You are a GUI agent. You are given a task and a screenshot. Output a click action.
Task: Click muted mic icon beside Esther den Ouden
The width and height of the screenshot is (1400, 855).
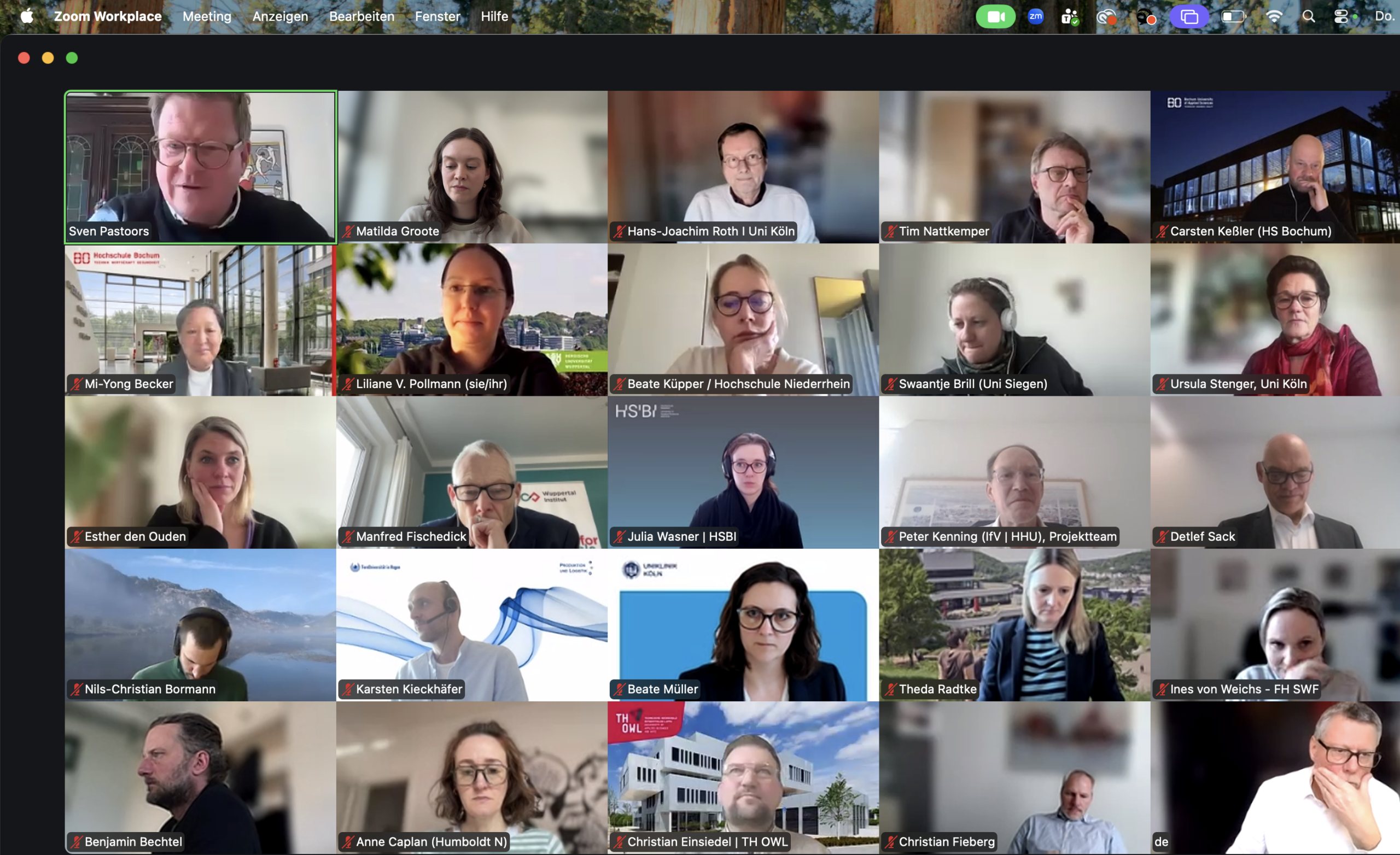pos(76,536)
